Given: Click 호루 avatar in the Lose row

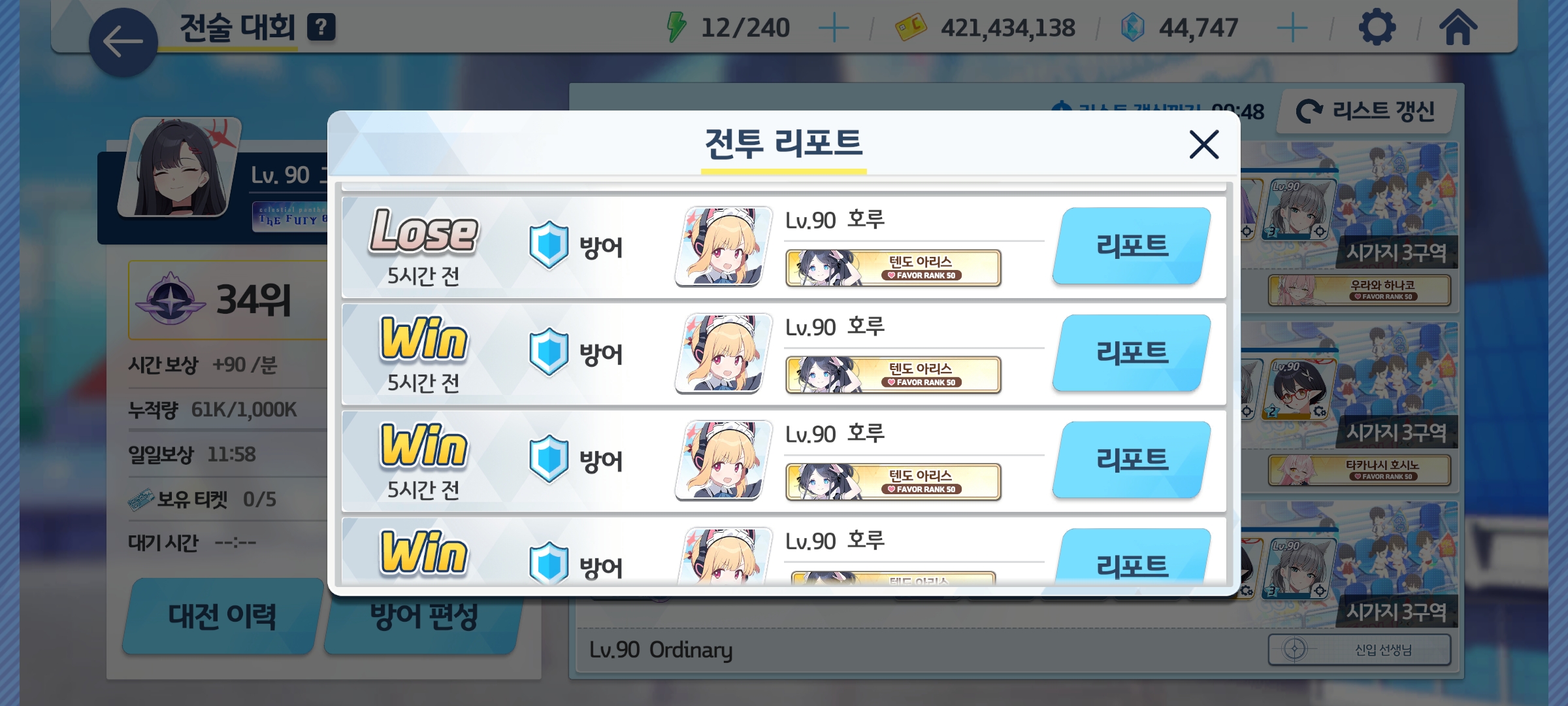Looking at the screenshot, I should pos(724,246).
